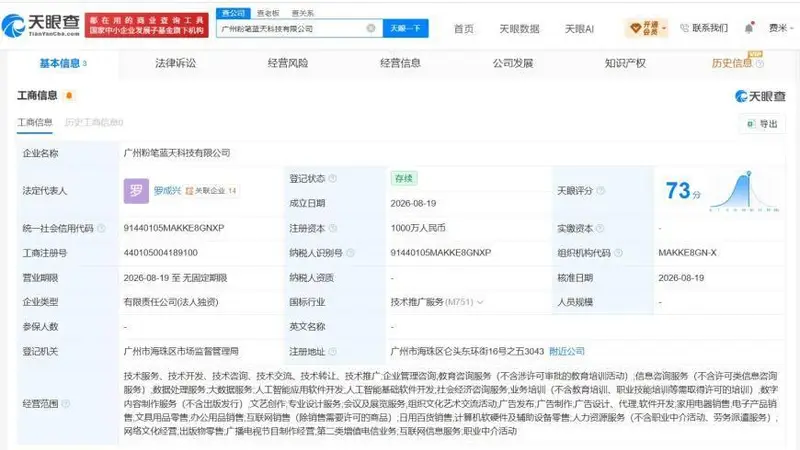Click help icon beside 组织机构代码
The width and height of the screenshot is (800, 450).
[x=618, y=253]
